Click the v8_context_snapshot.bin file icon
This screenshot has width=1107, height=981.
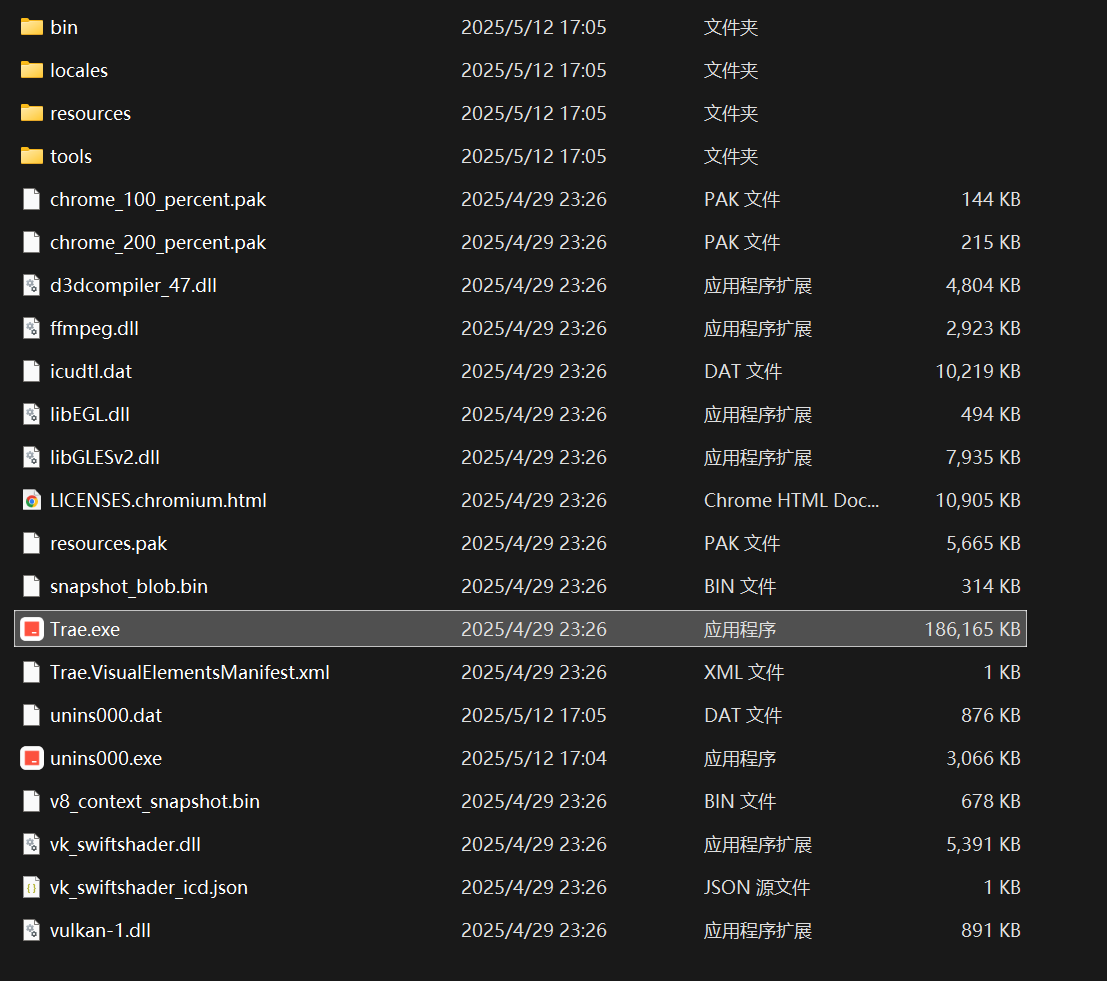(32, 801)
